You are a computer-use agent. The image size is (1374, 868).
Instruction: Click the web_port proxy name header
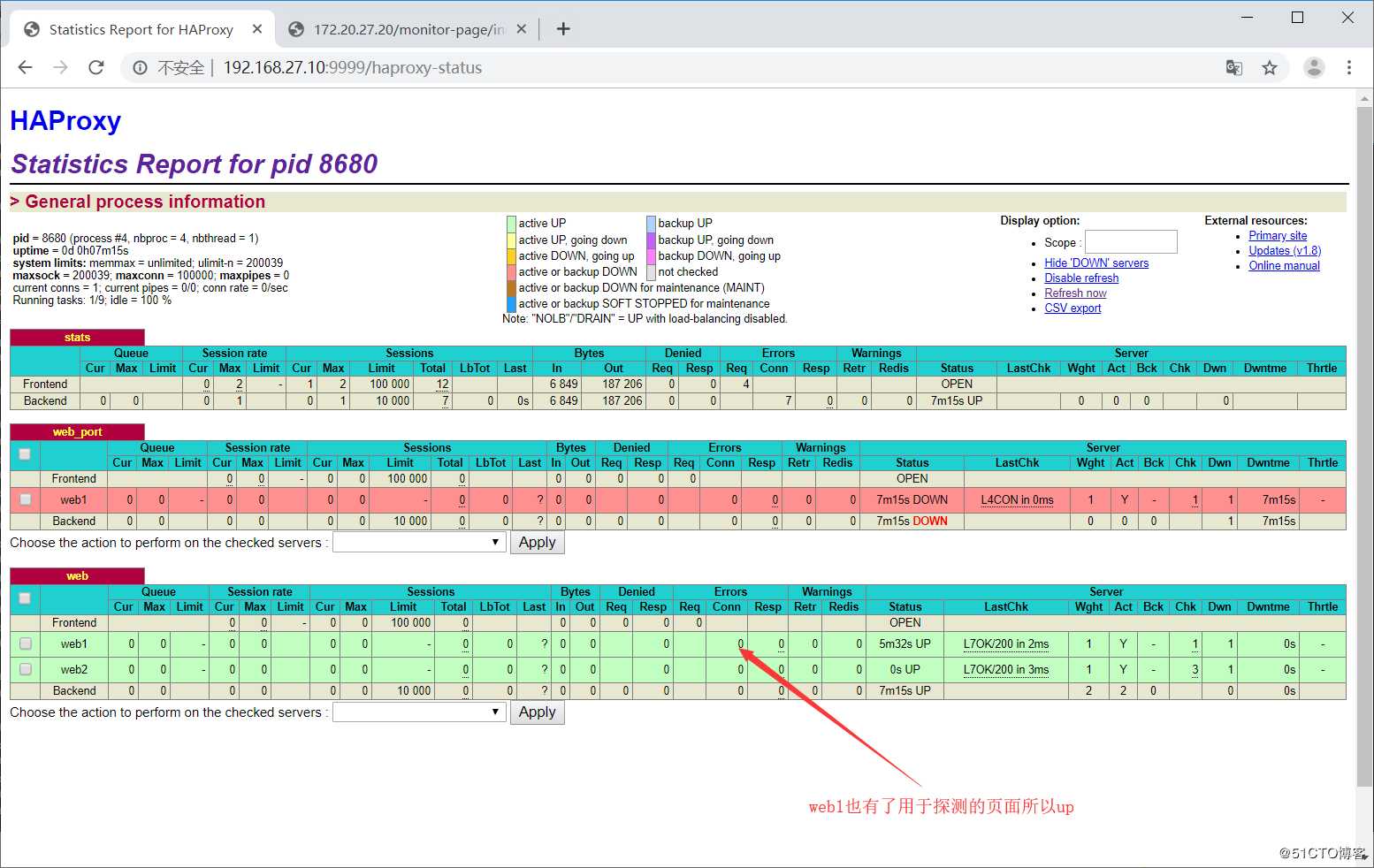(x=77, y=431)
